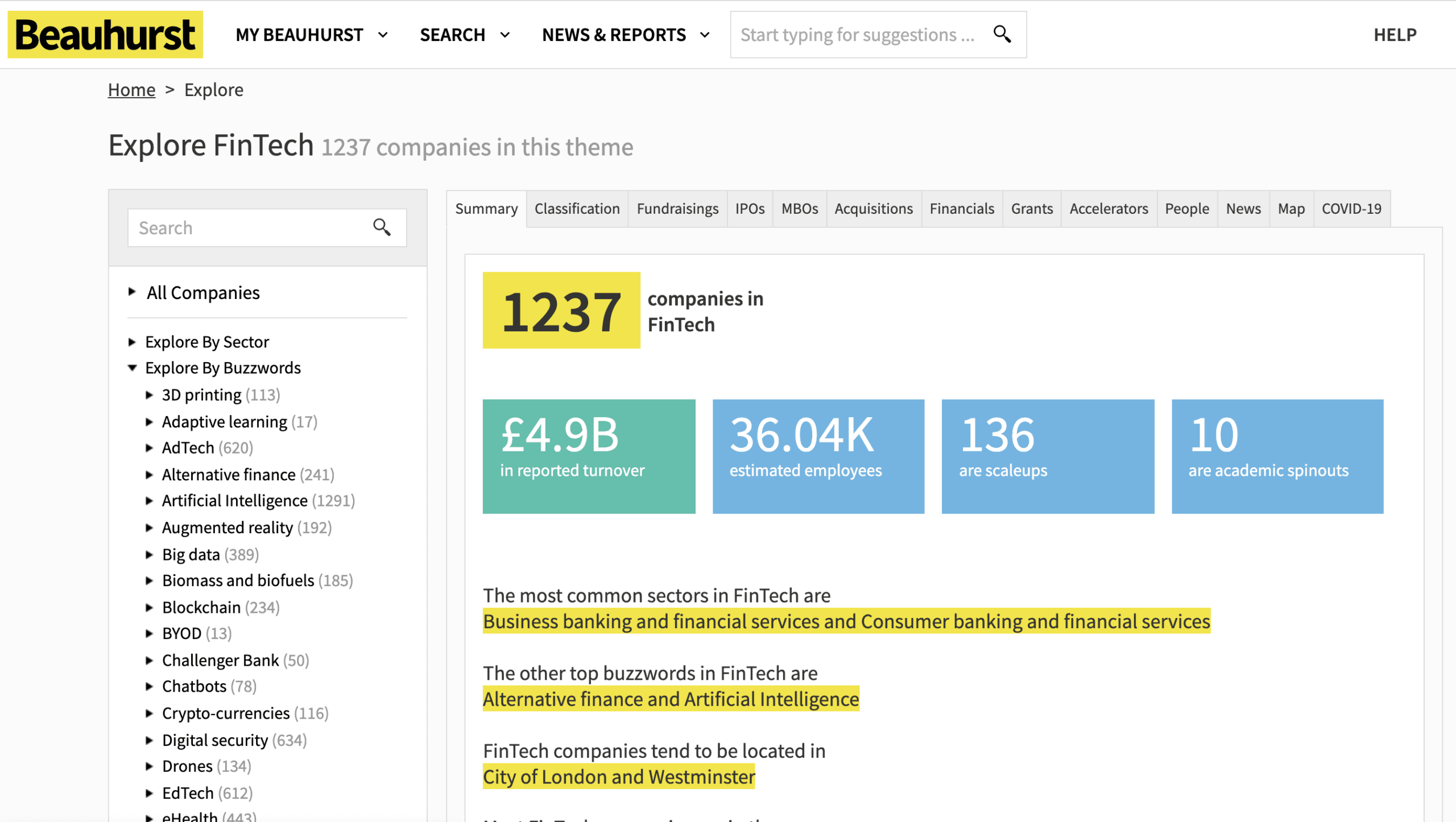Click the £4.9B reported turnover tile

(589, 456)
